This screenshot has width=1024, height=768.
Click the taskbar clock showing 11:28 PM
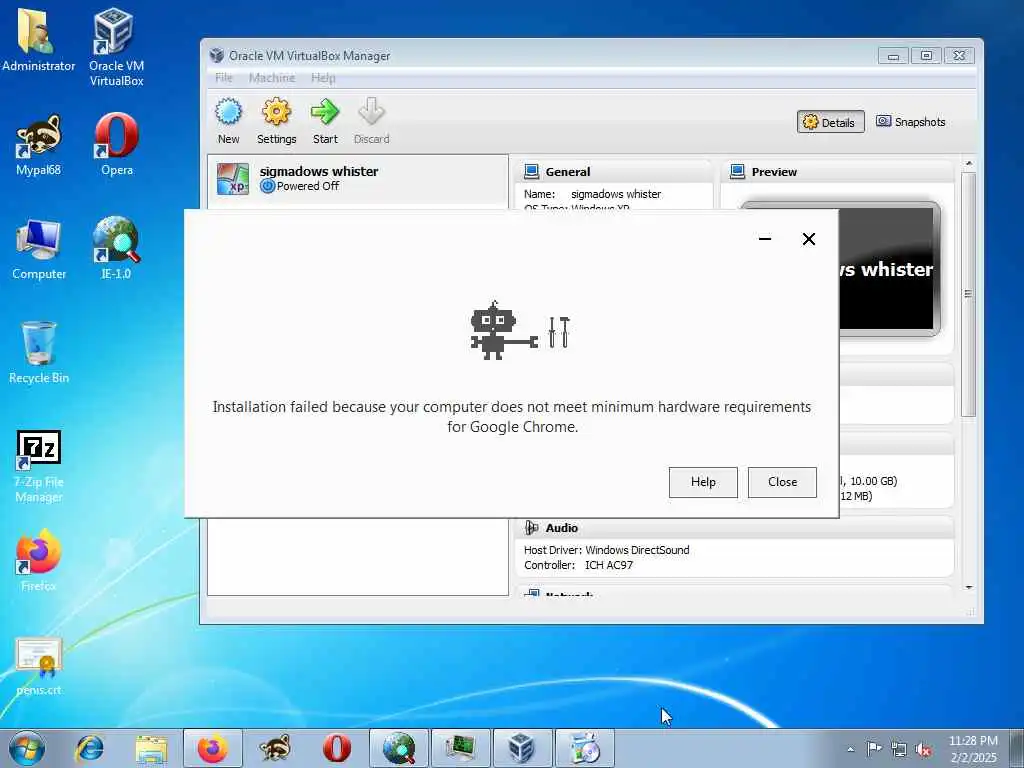(973, 749)
